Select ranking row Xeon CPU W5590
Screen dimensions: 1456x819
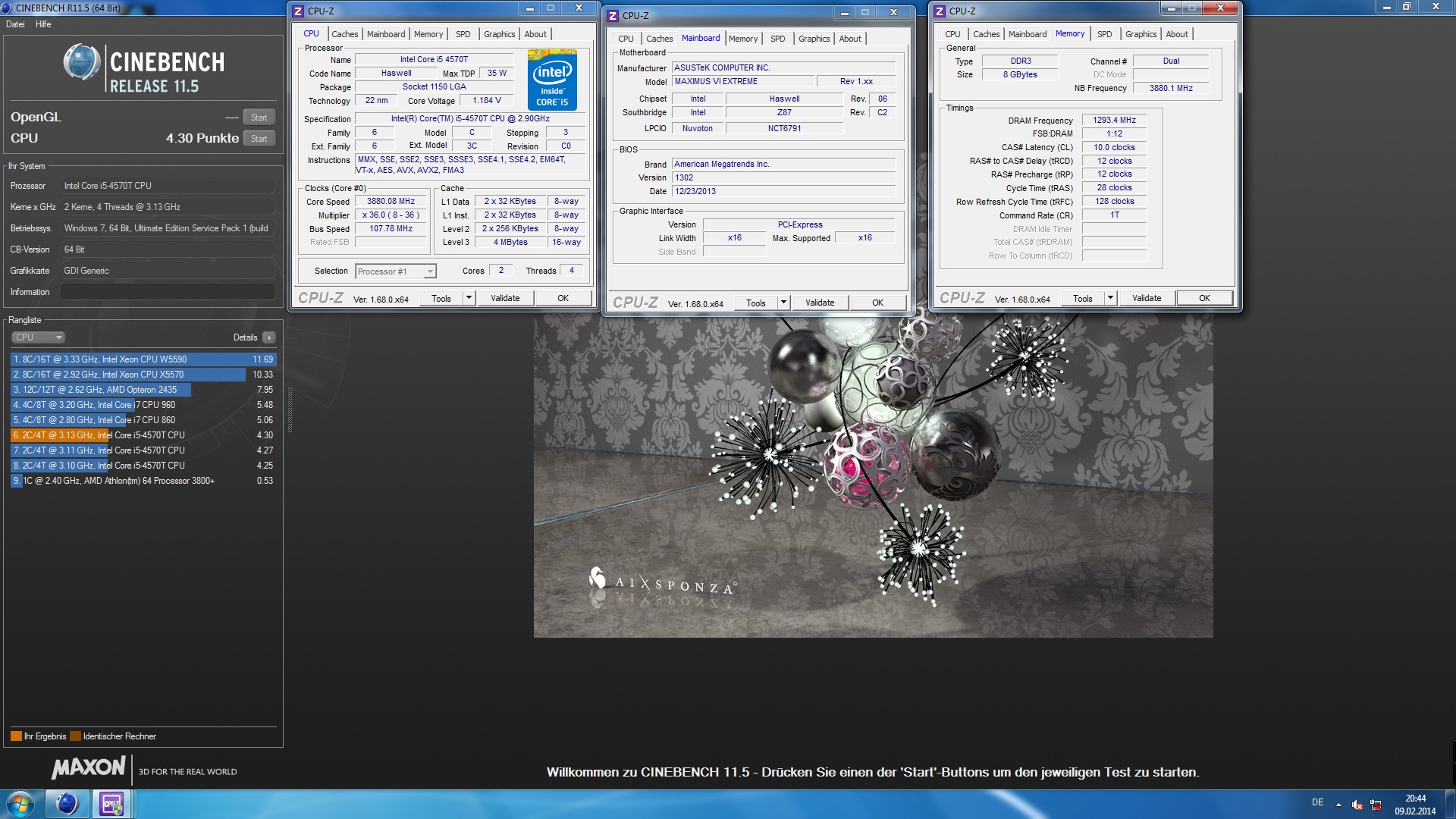143,359
